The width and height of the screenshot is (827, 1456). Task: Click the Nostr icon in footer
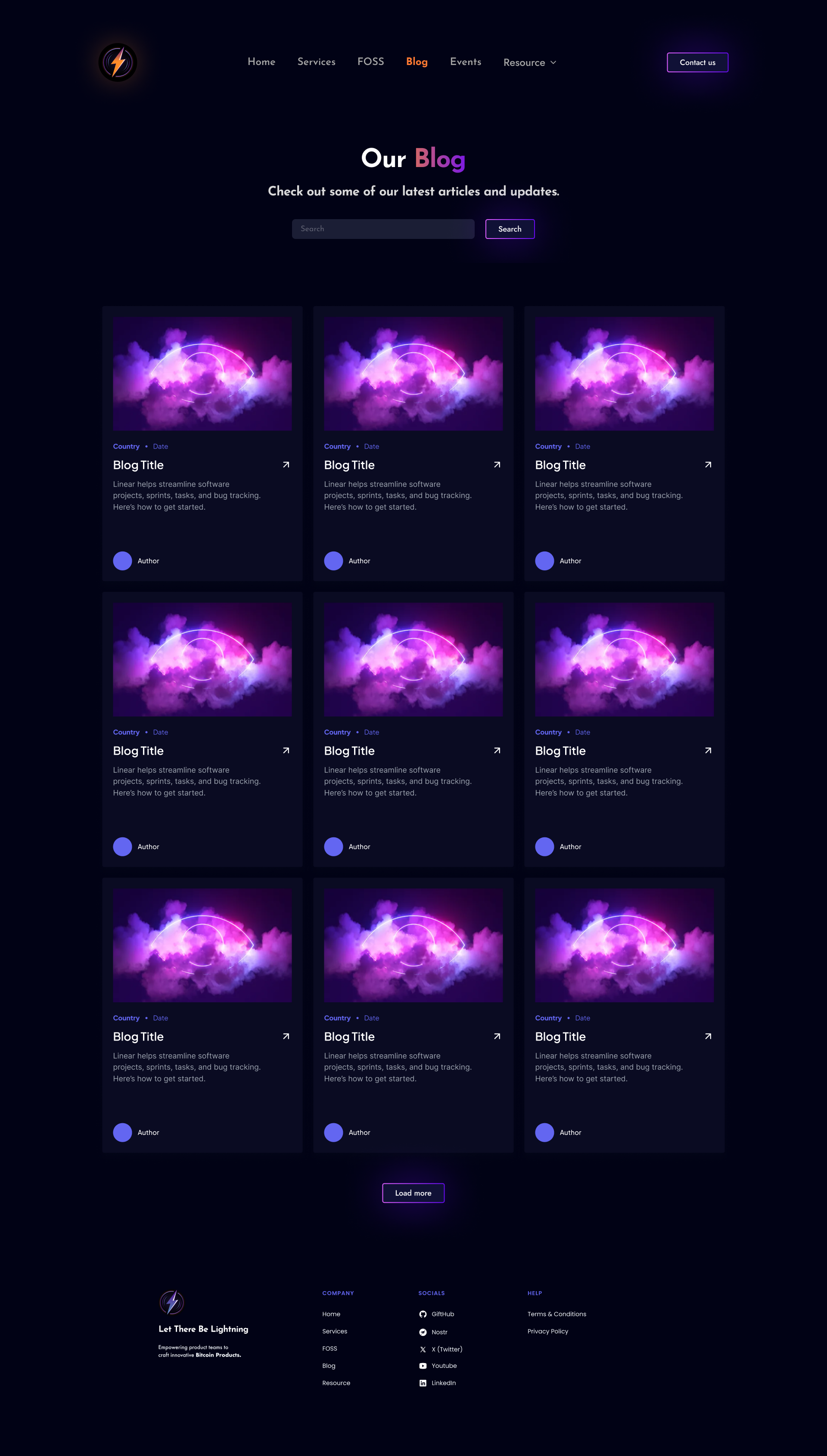(x=423, y=1332)
